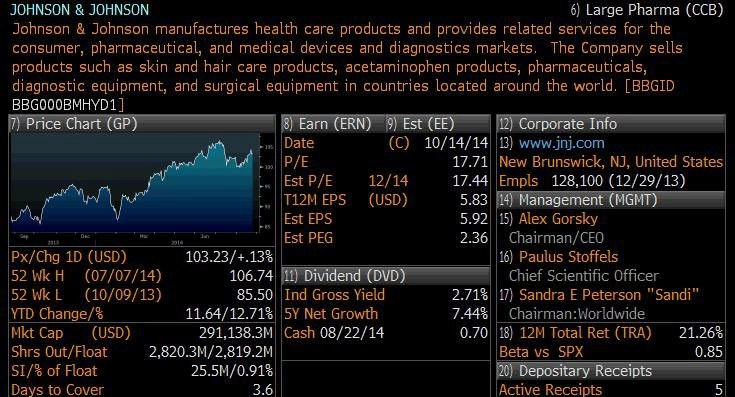The height and width of the screenshot is (397, 735).
Task: Click the Est P/E 12/14 row
Action: [x=386, y=181]
